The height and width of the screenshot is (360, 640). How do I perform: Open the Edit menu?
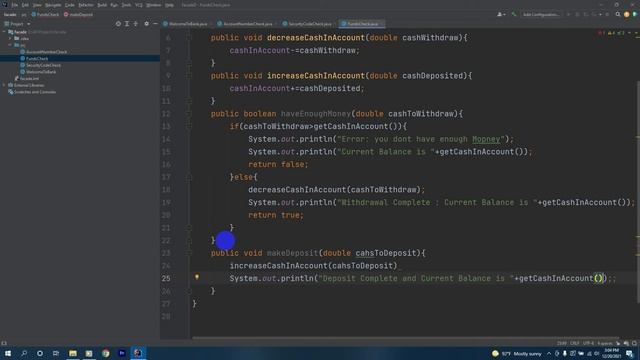click(25, 5)
